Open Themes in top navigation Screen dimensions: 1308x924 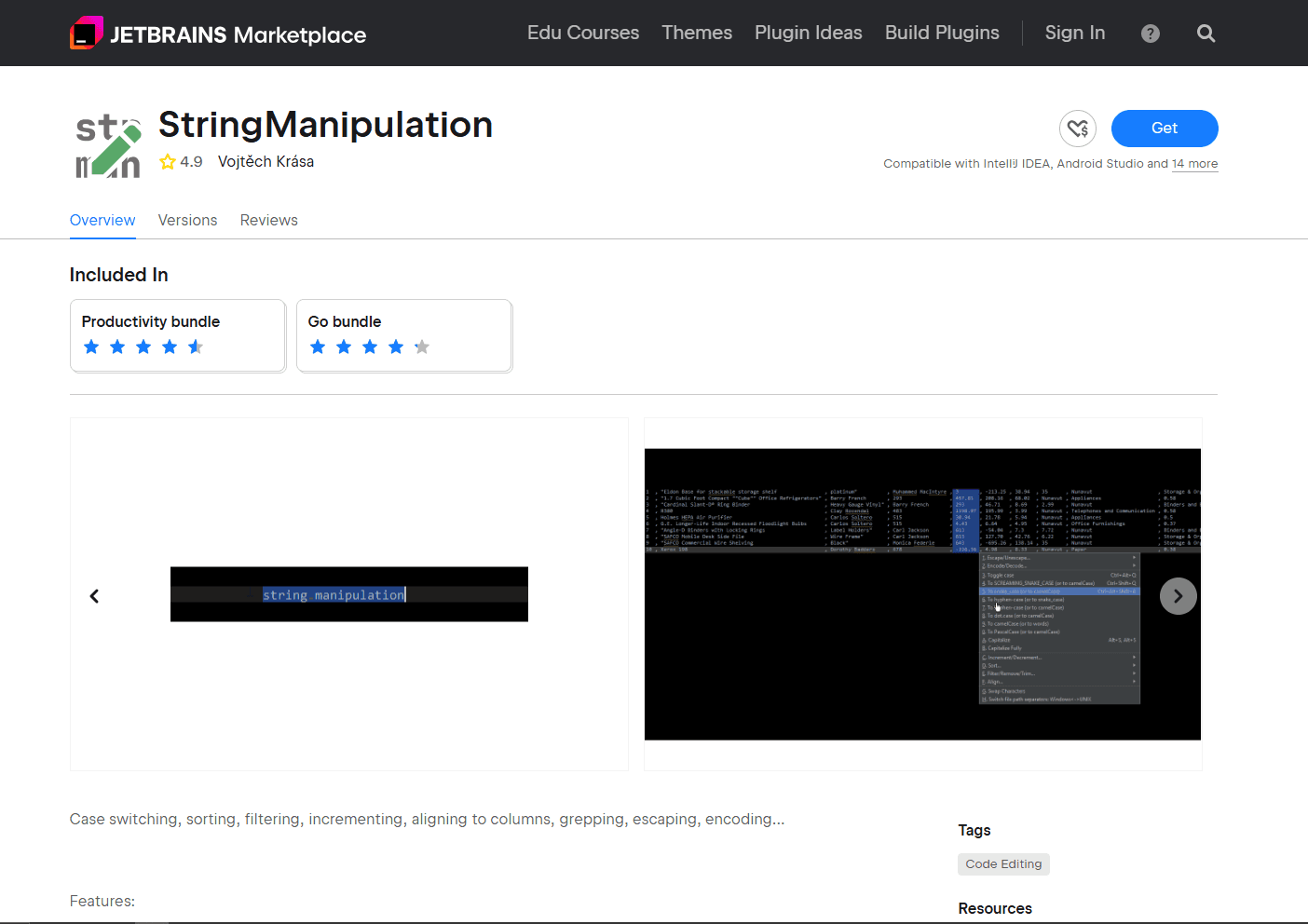[697, 33]
